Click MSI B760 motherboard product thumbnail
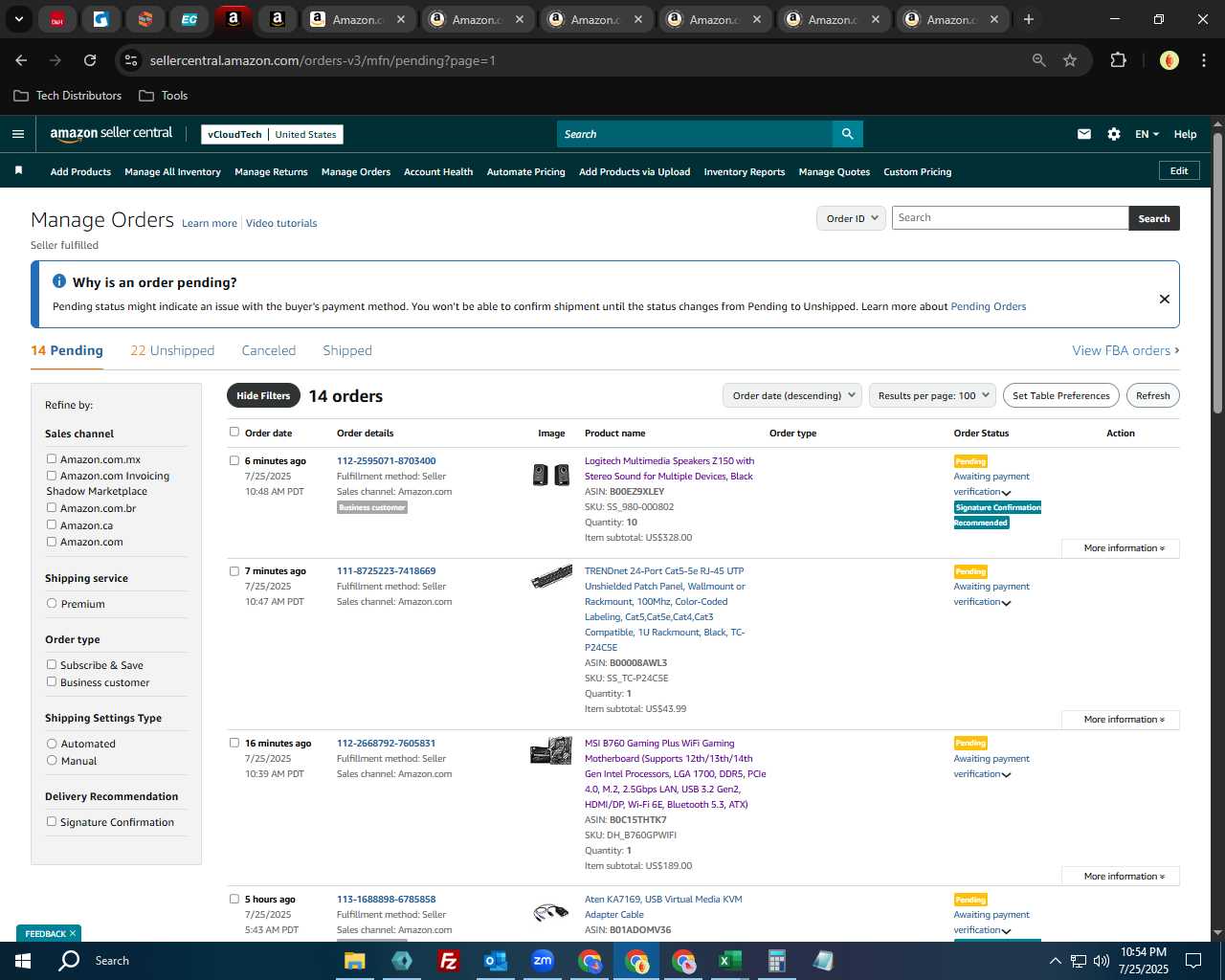The width and height of the screenshot is (1225, 980). click(551, 751)
